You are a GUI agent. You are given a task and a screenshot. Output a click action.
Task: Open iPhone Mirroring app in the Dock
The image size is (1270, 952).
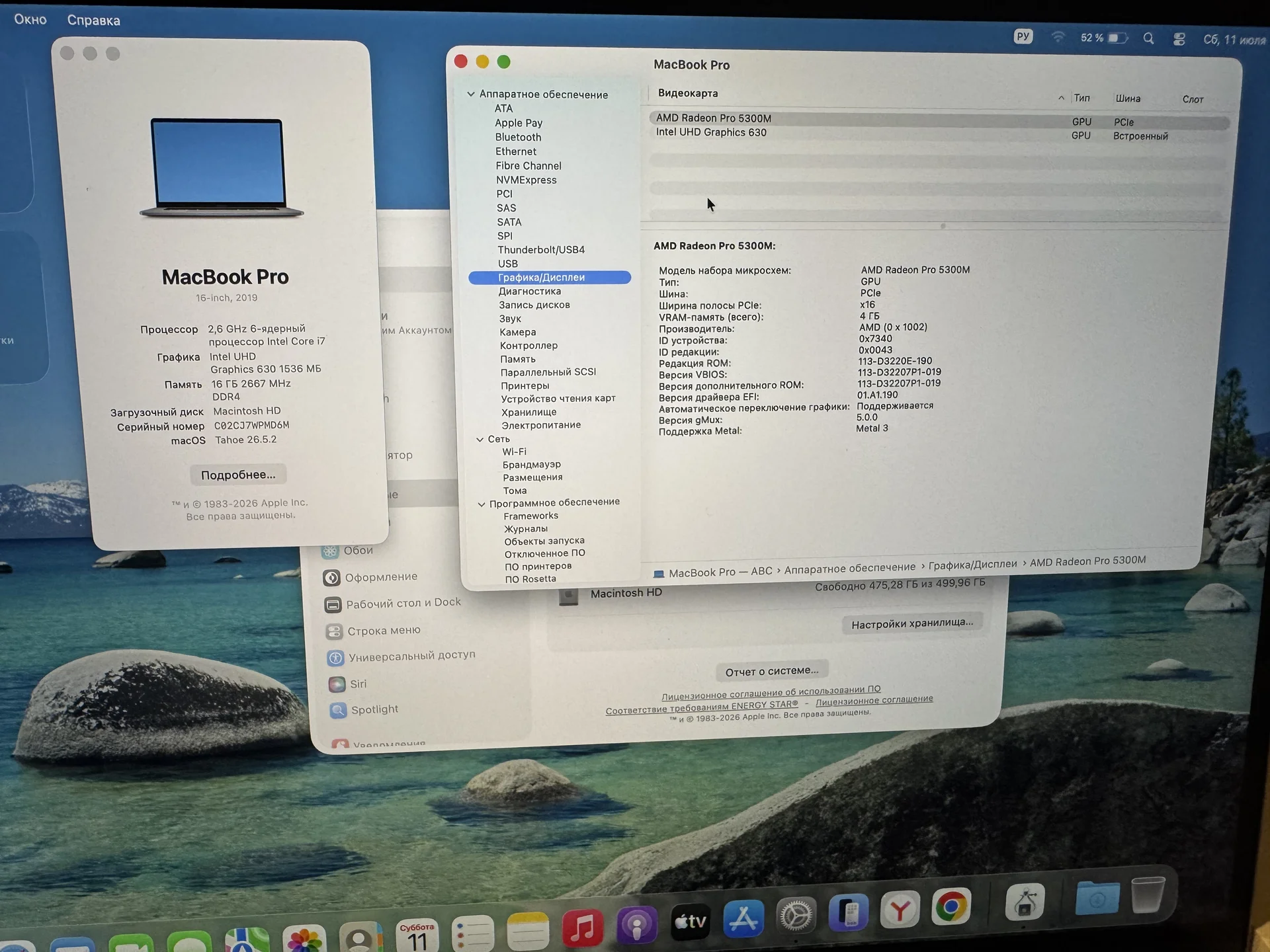pos(849,912)
